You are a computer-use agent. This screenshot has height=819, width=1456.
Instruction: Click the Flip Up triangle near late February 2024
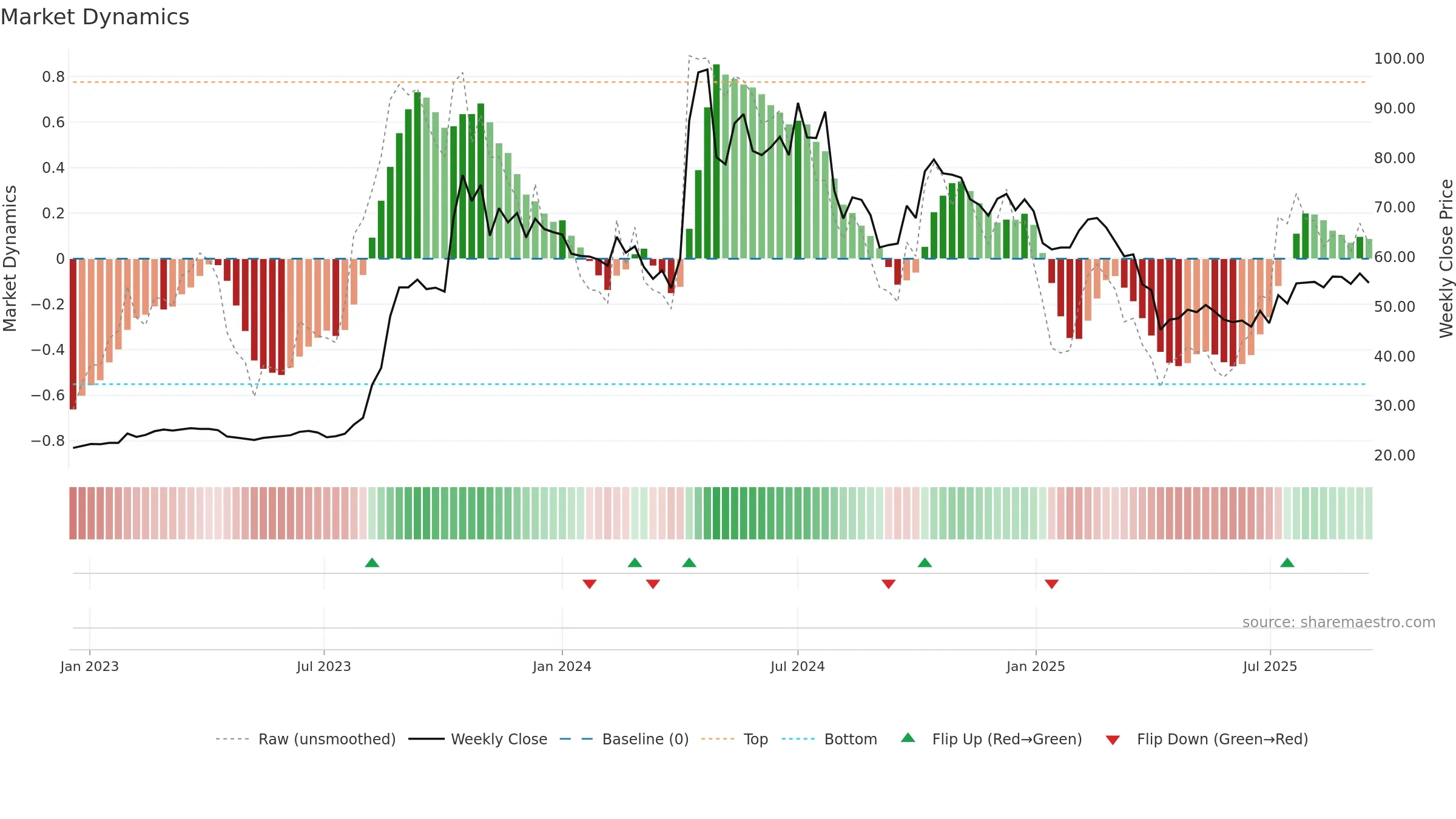[635, 563]
